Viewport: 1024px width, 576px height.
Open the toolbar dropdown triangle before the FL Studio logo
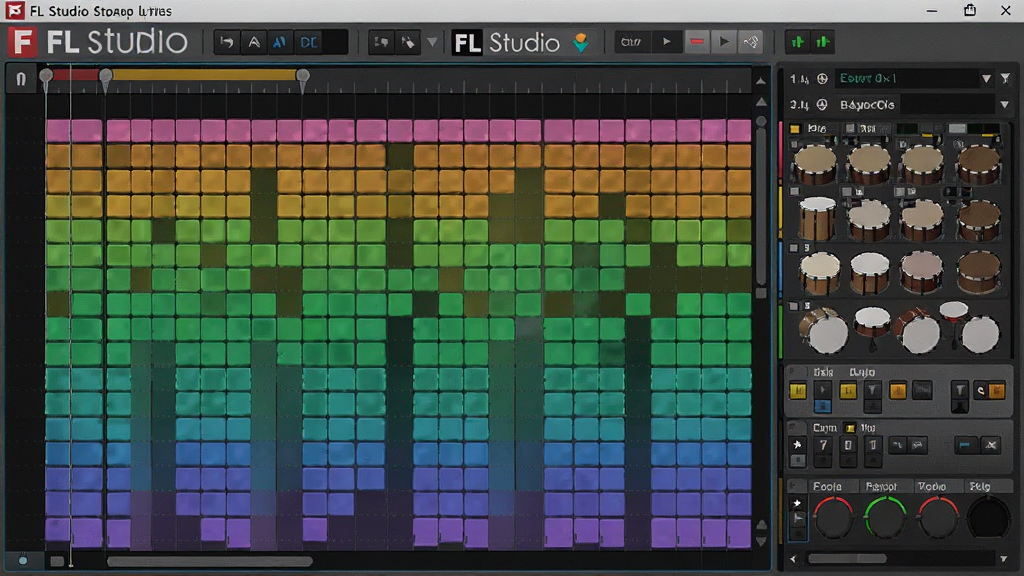tap(432, 42)
